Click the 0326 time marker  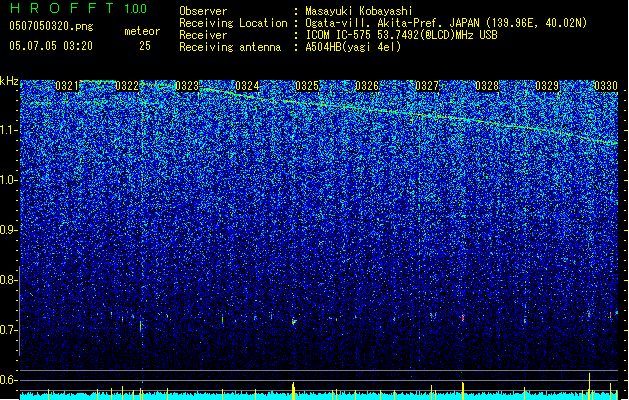tap(367, 86)
